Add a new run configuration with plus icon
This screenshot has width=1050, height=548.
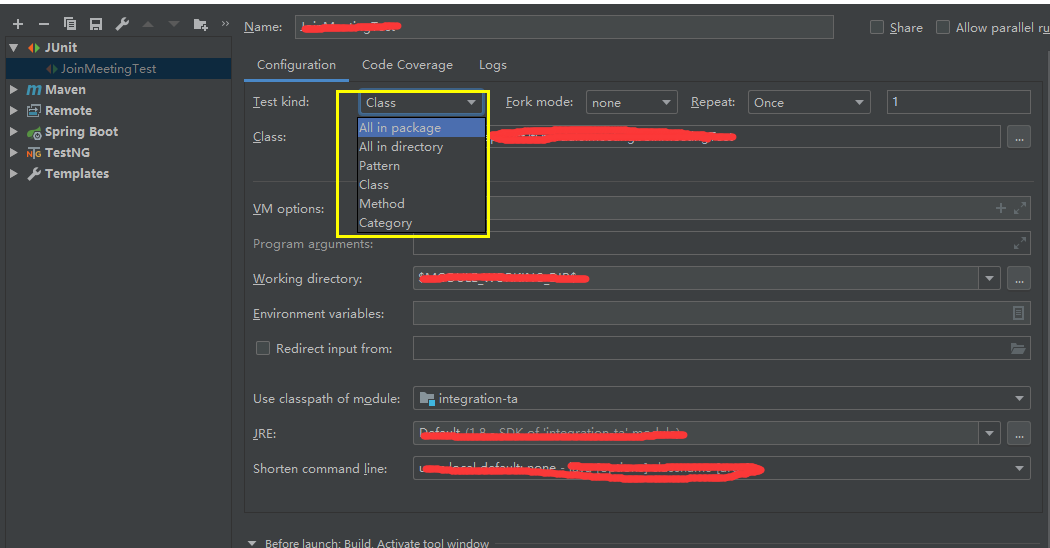pos(18,24)
